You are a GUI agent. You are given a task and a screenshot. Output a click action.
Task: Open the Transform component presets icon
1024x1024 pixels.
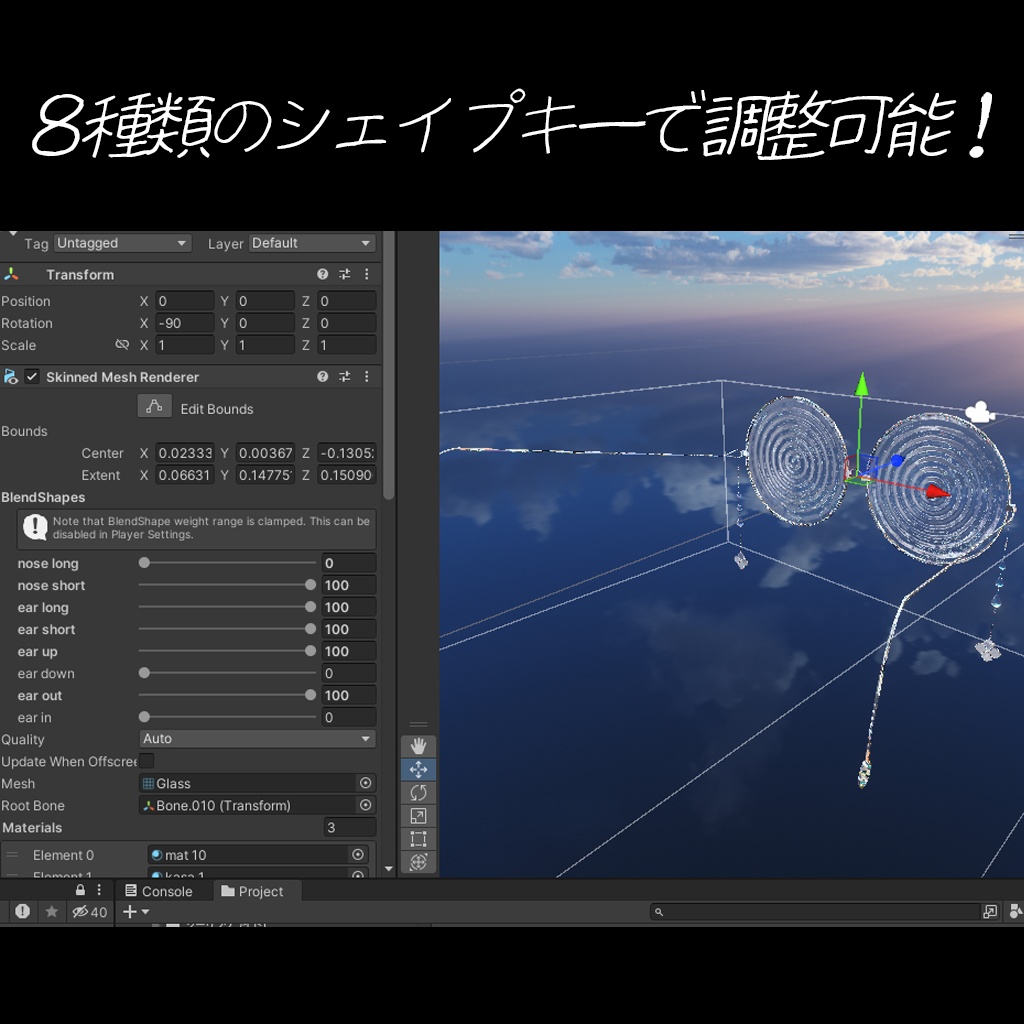344,273
